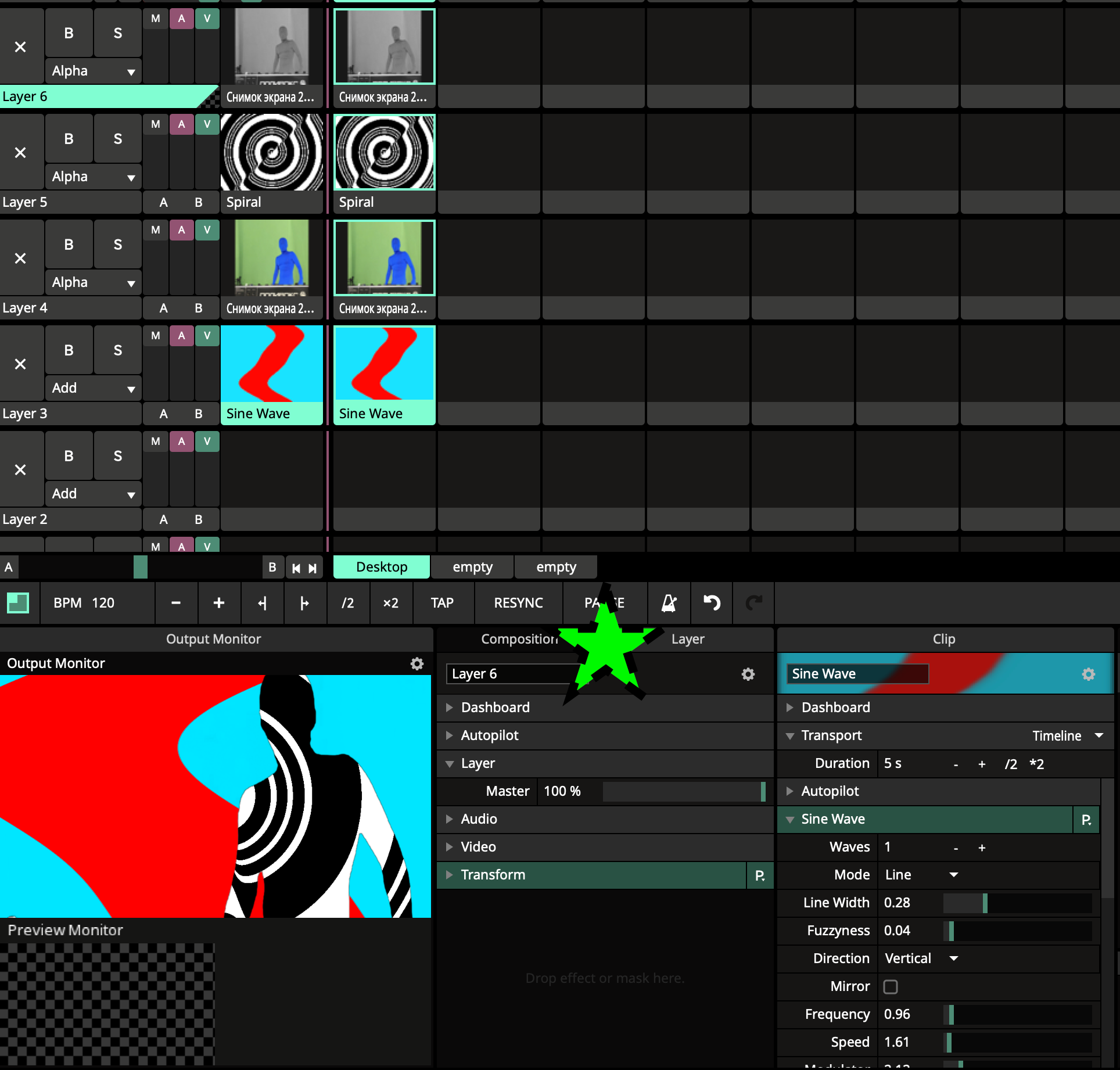Click the RESYNC button
The width and height of the screenshot is (1120, 1070).
518,603
